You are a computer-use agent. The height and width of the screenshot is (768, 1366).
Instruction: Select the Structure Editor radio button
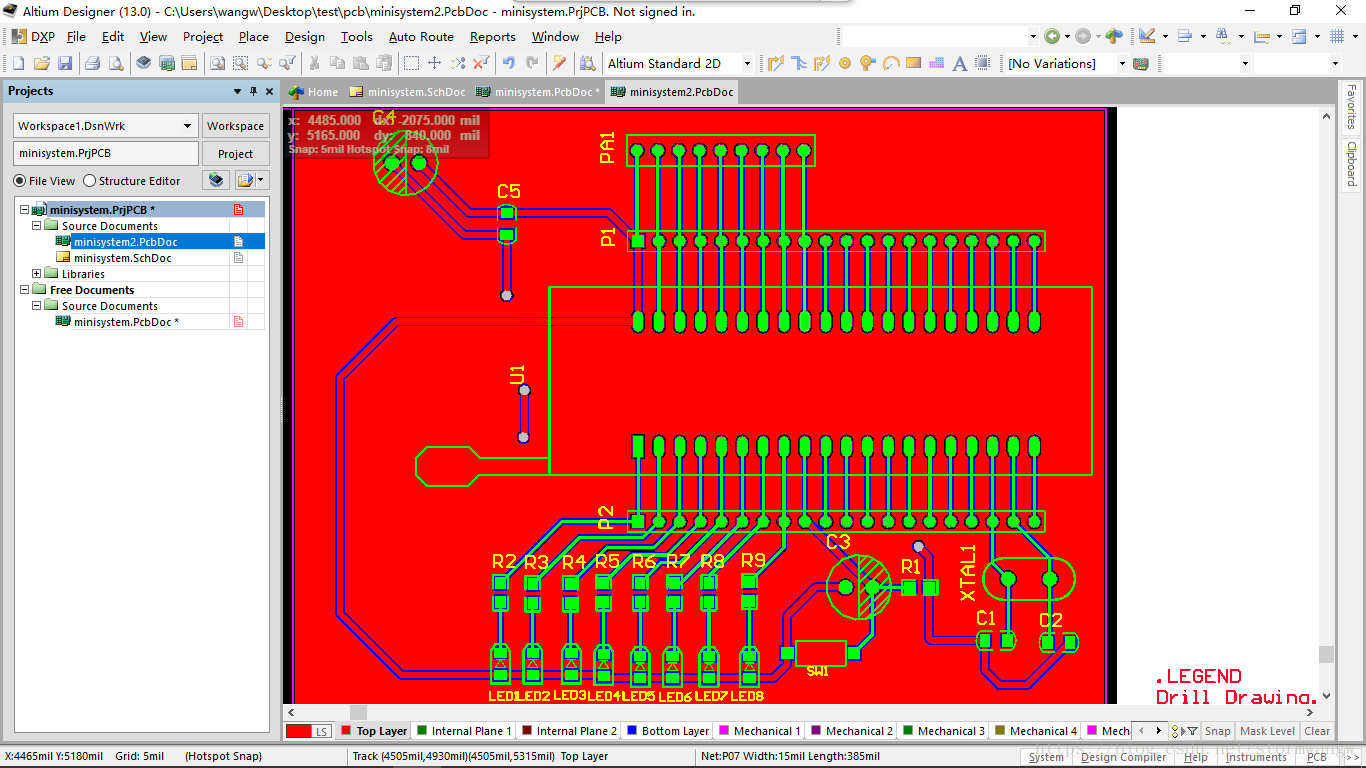coord(89,181)
